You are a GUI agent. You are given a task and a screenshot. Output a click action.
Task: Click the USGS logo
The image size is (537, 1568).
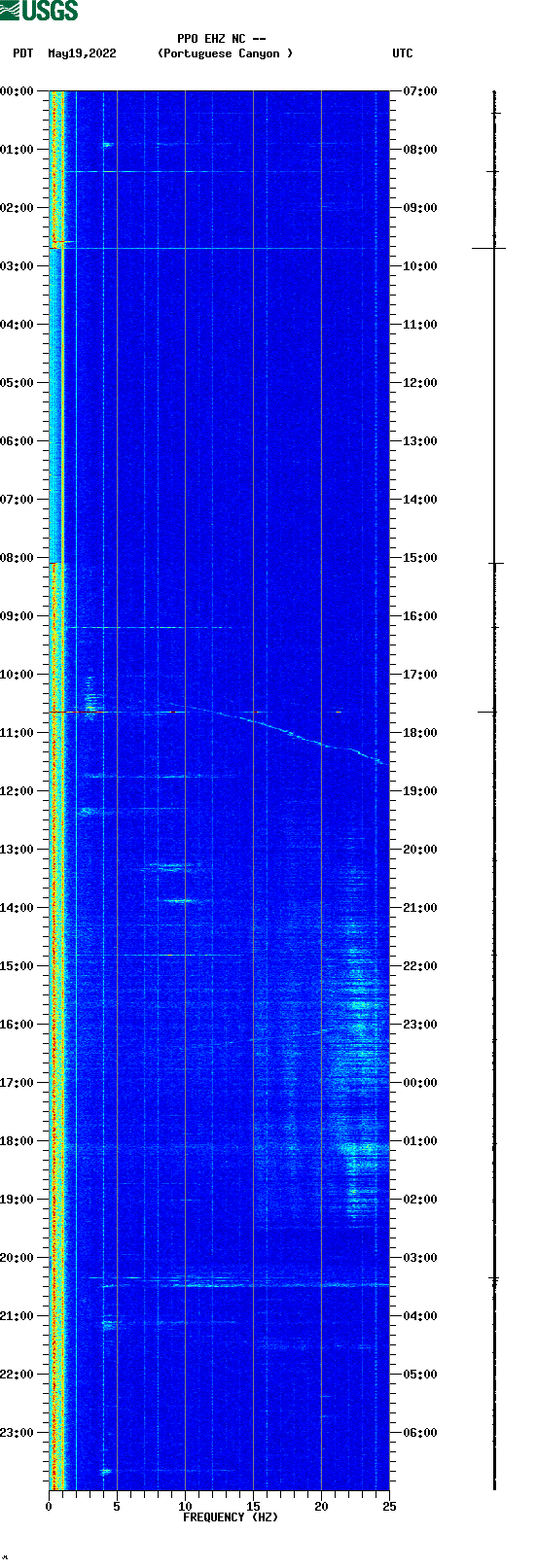[39, 11]
